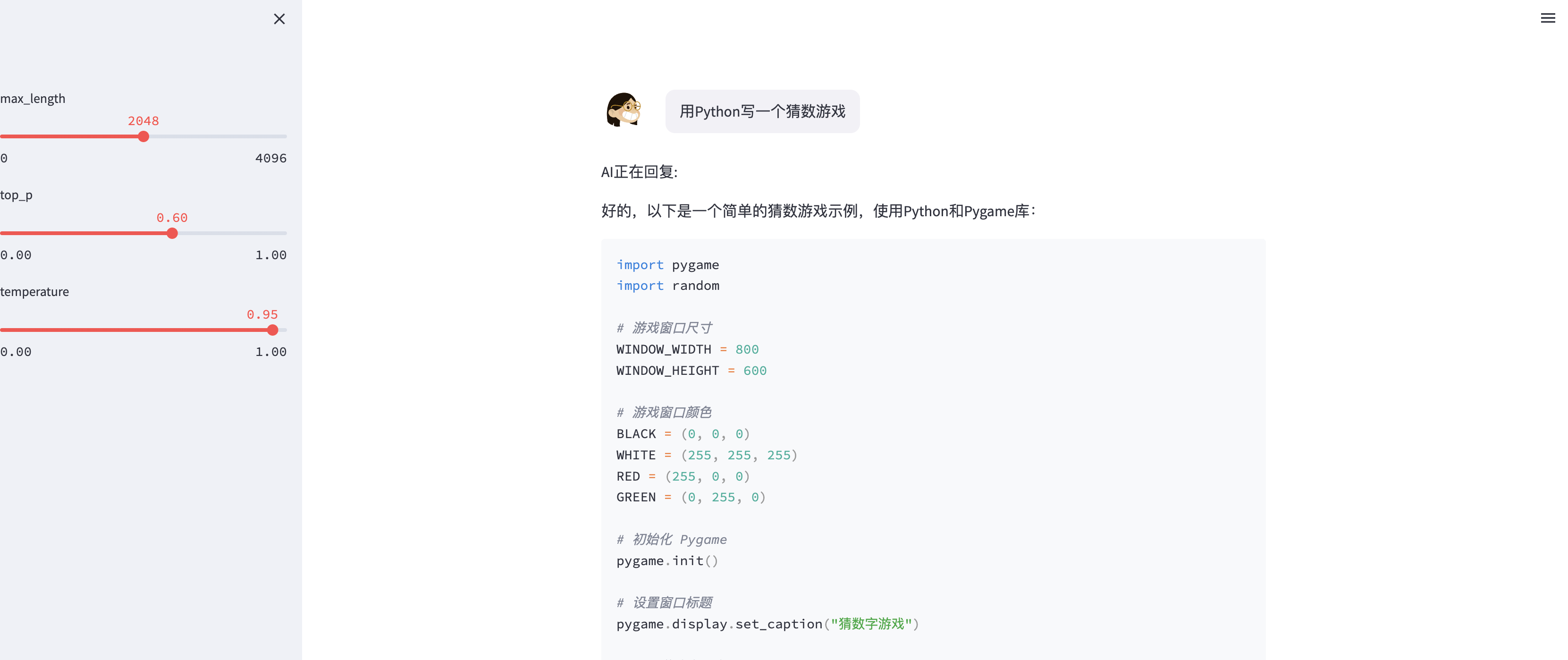Select the WINDOW_WIDTH value 800
Viewport: 1568px width, 660px height.
point(747,349)
